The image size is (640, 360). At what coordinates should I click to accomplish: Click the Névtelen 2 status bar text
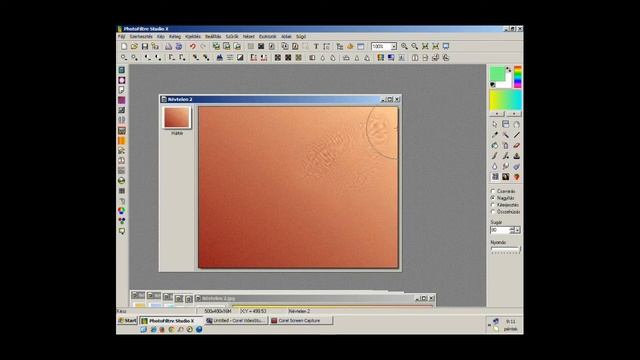click(299, 311)
